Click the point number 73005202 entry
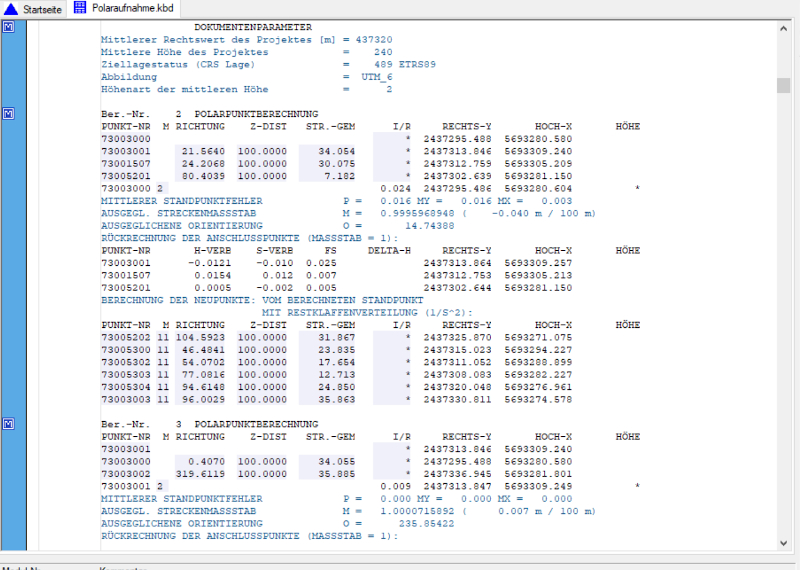This screenshot has width=800, height=570. (x=126, y=336)
